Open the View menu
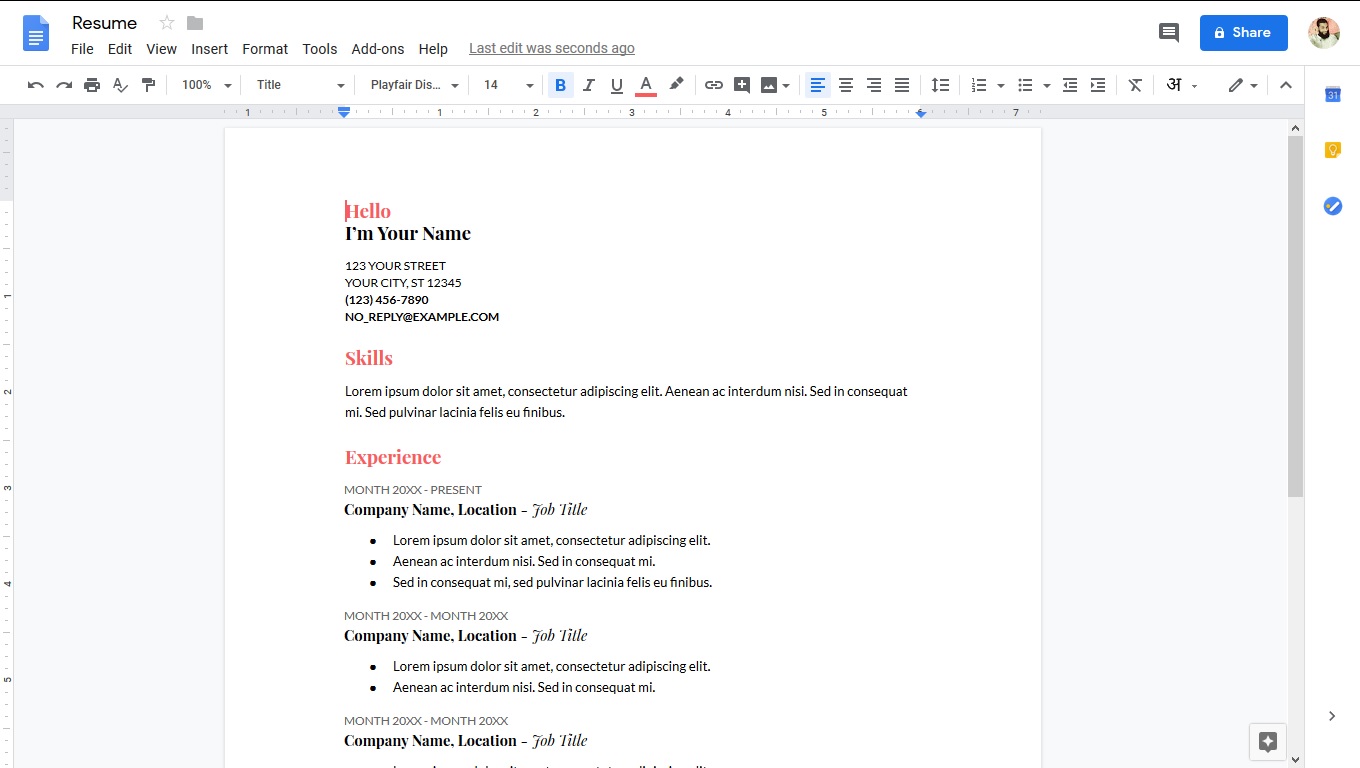 point(161,49)
